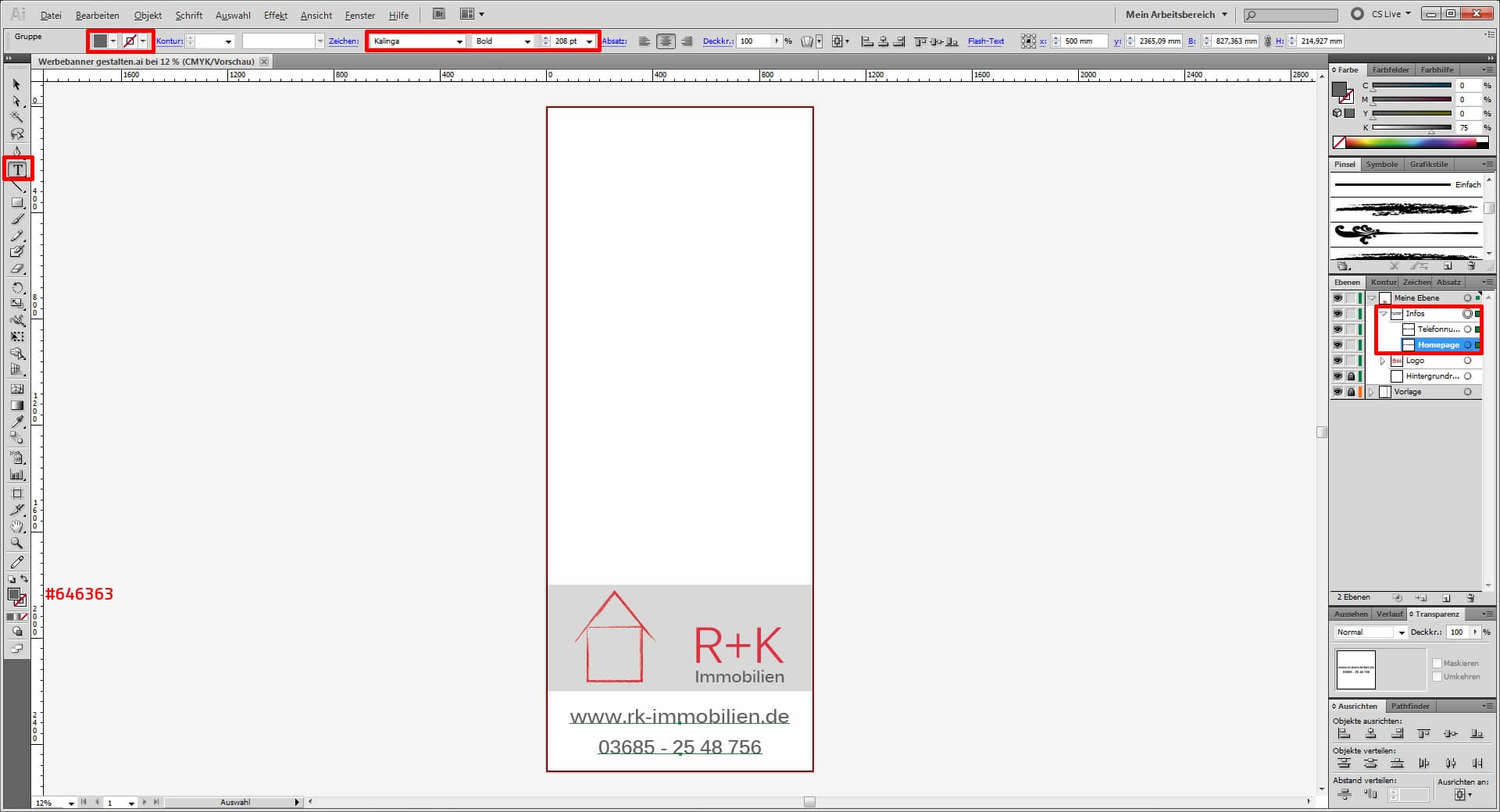Click the Zeichen link in control bar

click(343, 41)
